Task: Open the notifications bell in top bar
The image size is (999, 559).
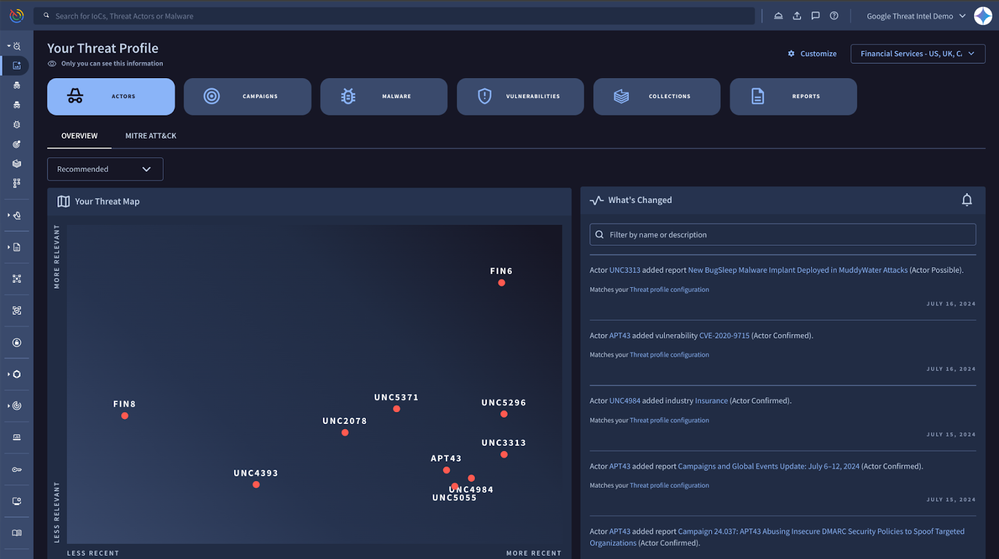Action: pos(778,16)
